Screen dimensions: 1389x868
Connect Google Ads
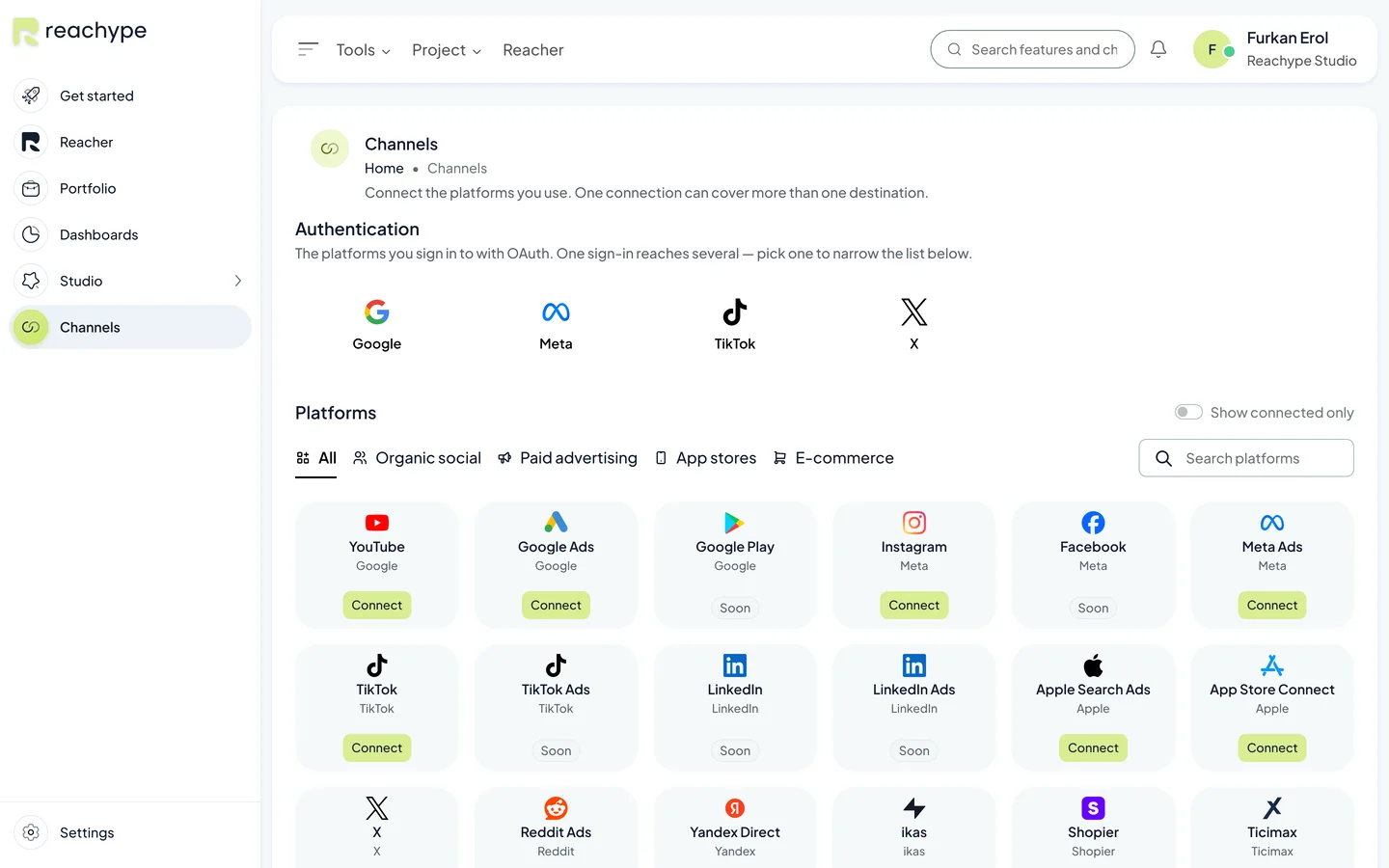tap(556, 606)
